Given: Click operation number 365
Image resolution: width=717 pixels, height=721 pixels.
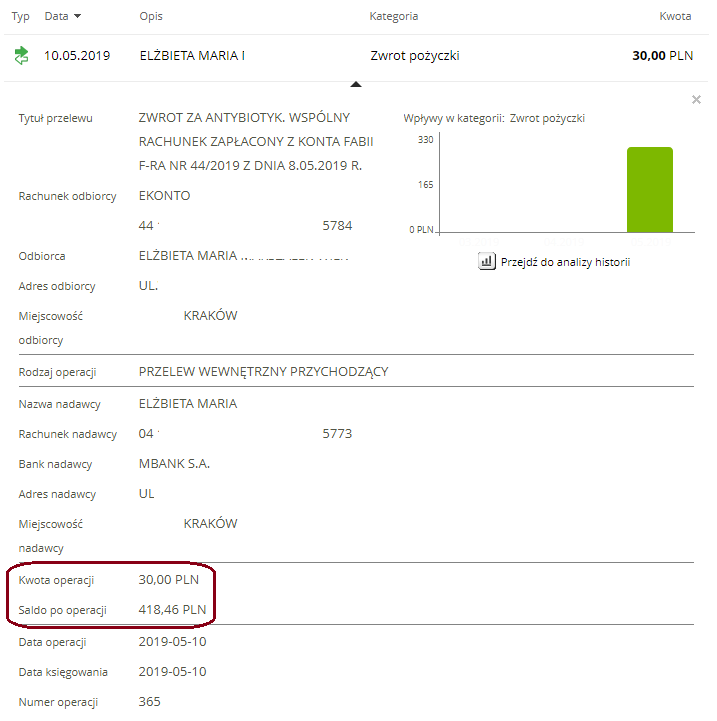Looking at the screenshot, I should (149, 702).
